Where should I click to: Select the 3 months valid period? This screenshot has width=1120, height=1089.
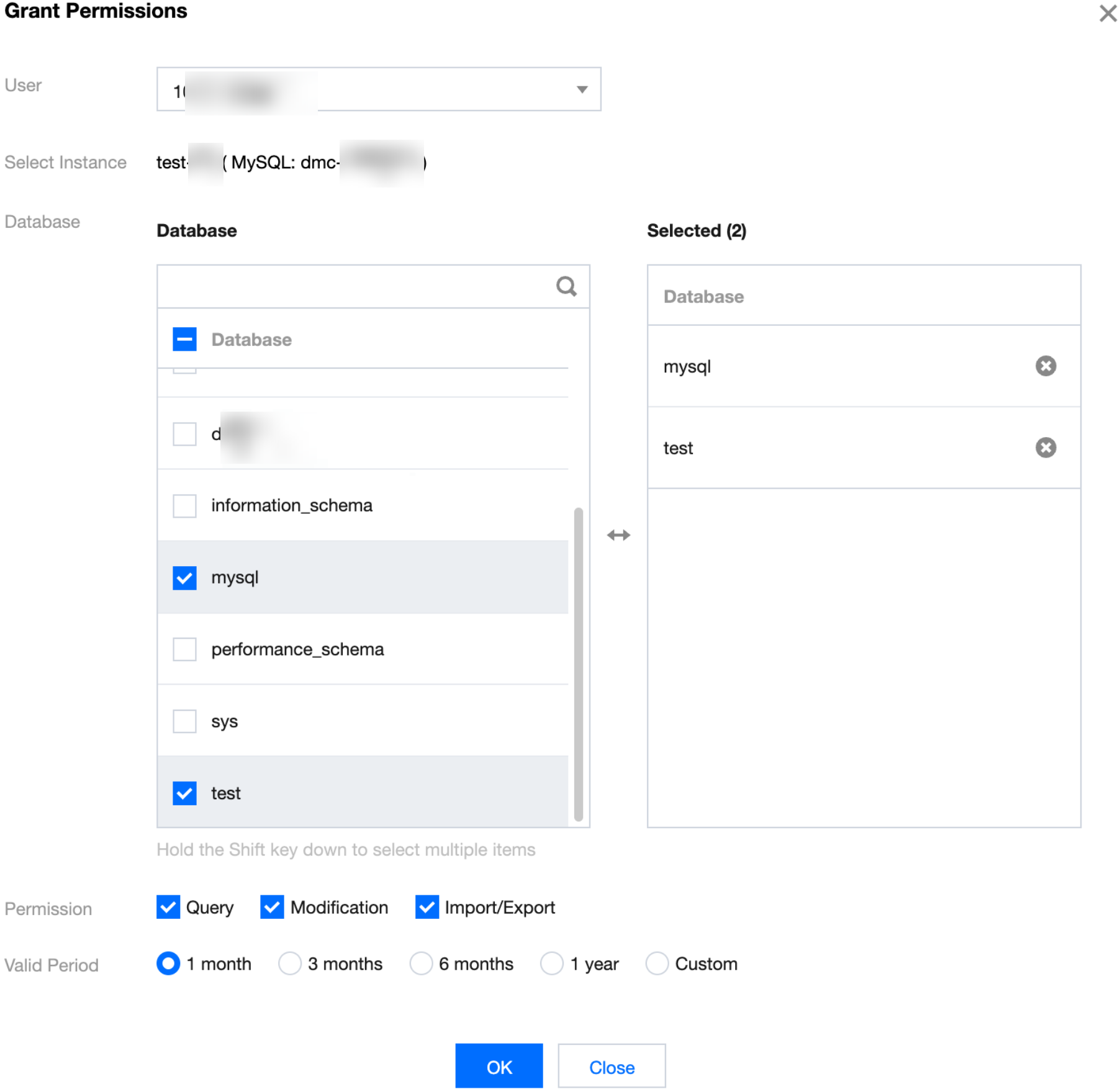(x=290, y=964)
